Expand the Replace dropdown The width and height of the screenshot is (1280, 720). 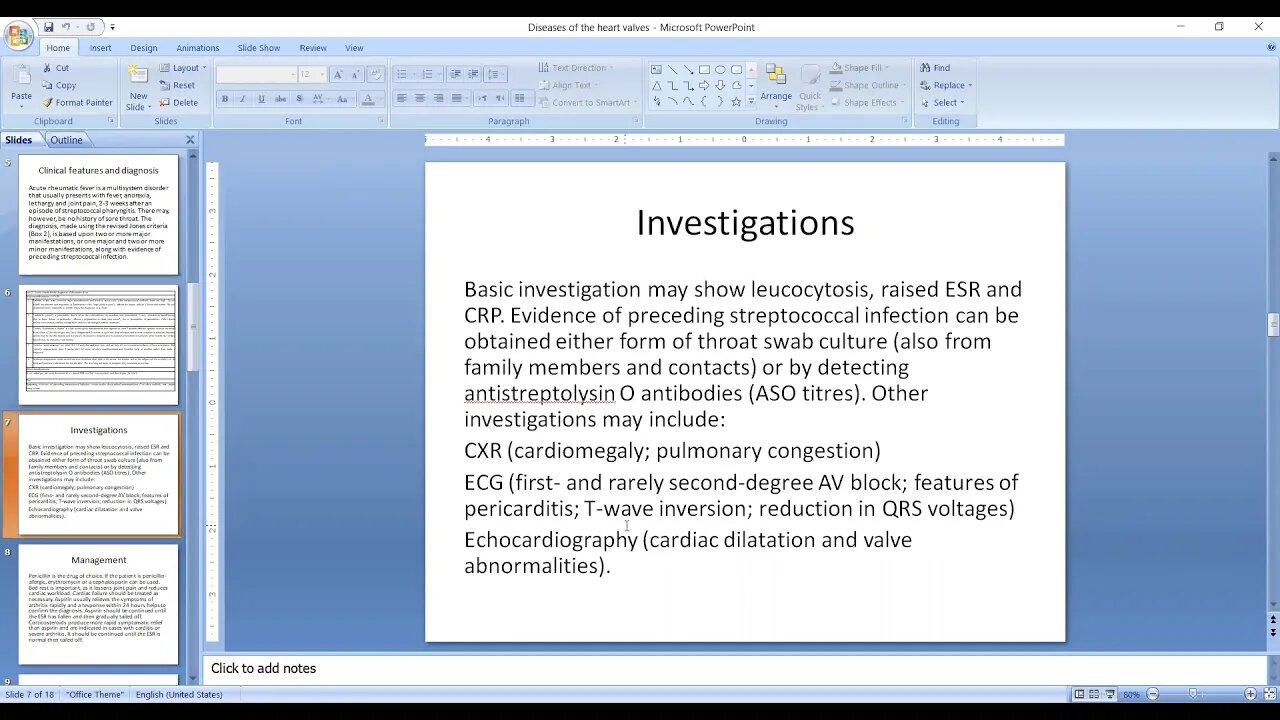click(970, 85)
